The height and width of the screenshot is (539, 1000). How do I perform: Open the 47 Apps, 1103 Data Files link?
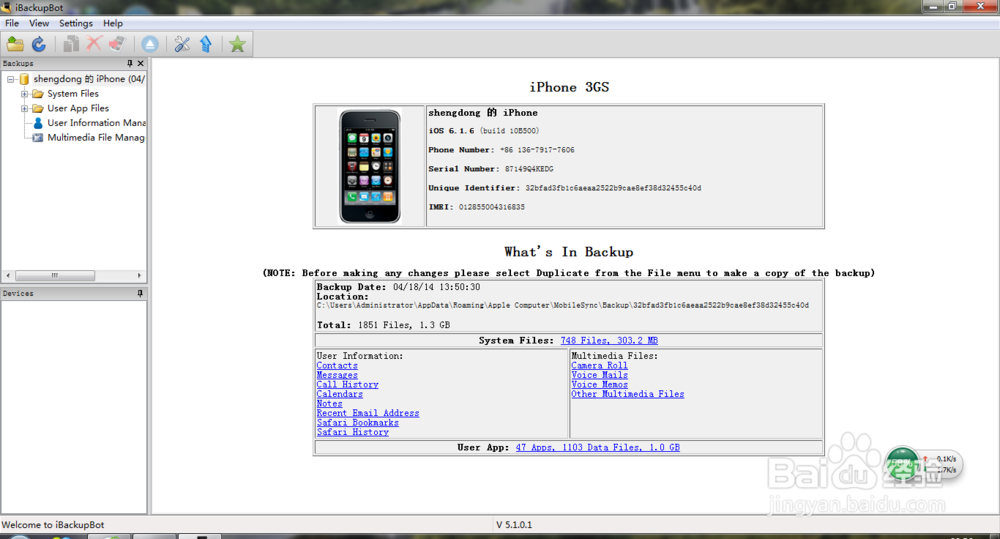(x=598, y=448)
